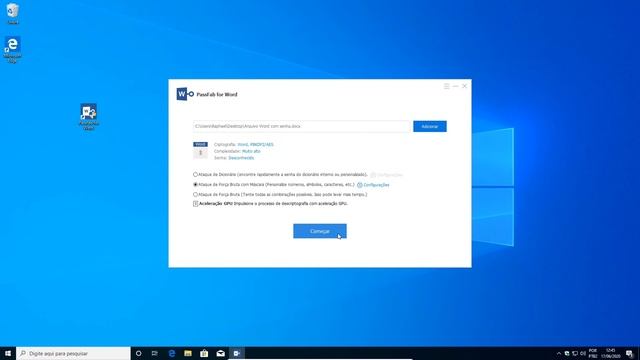The height and width of the screenshot is (360, 640).
Task: Open Microsoft Edge desktop shortcut
Action: click(13, 49)
